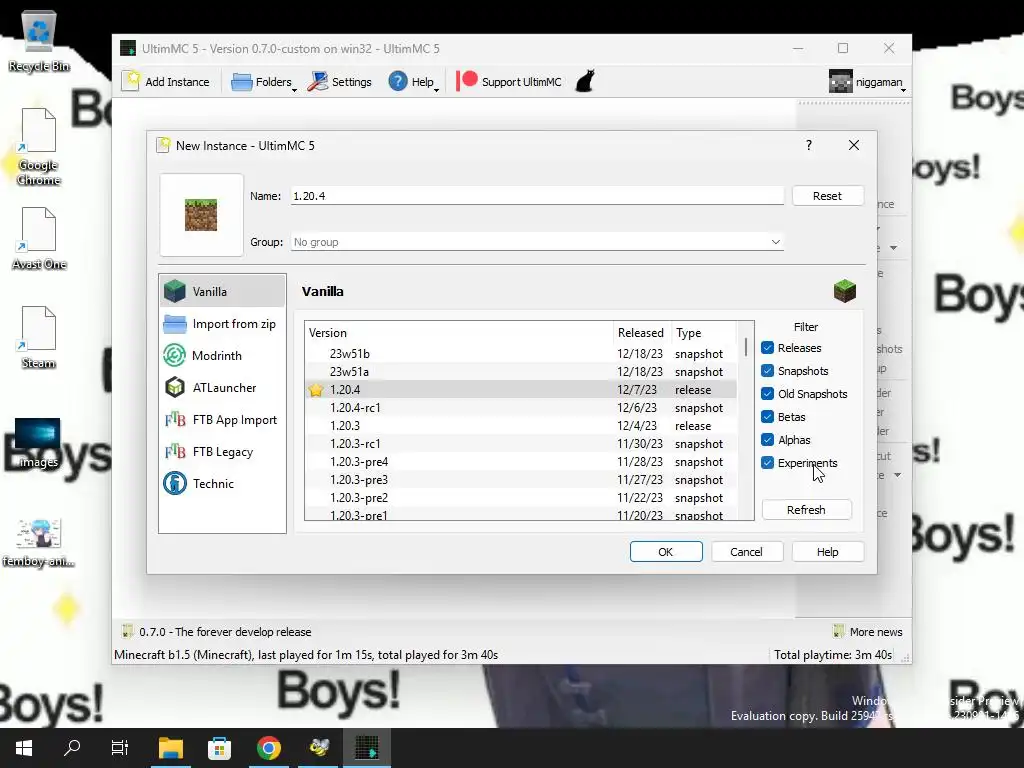Click the Import from zip folder icon
This screenshot has height=768, width=1024.
pyautogui.click(x=175, y=324)
